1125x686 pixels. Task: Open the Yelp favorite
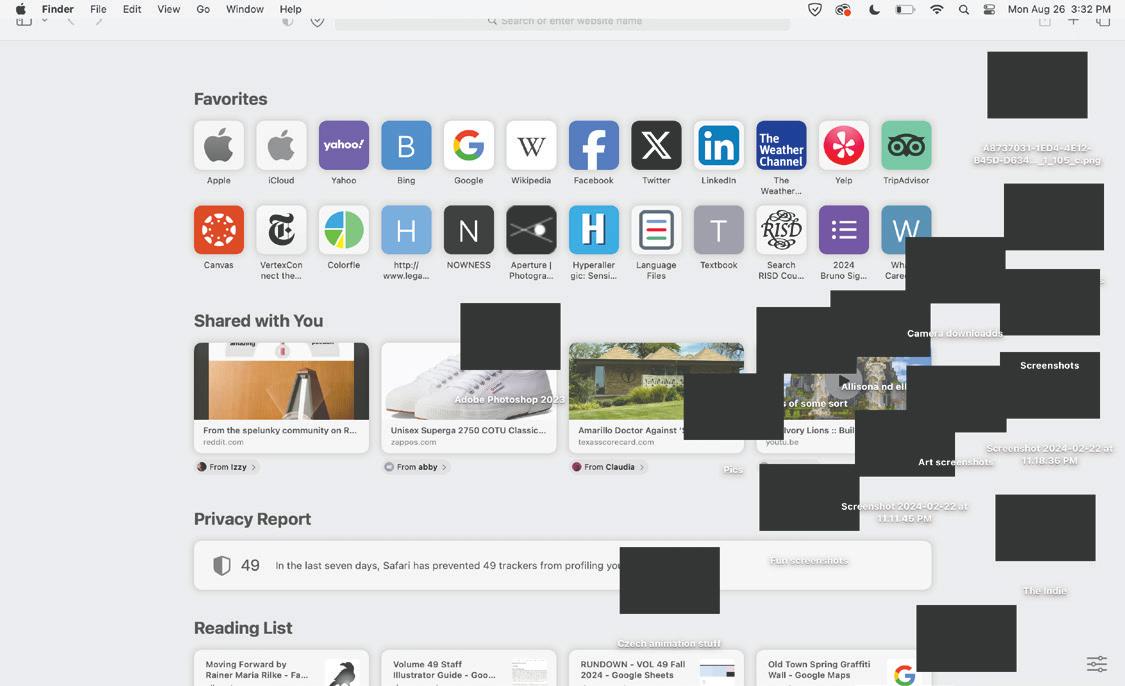844,146
